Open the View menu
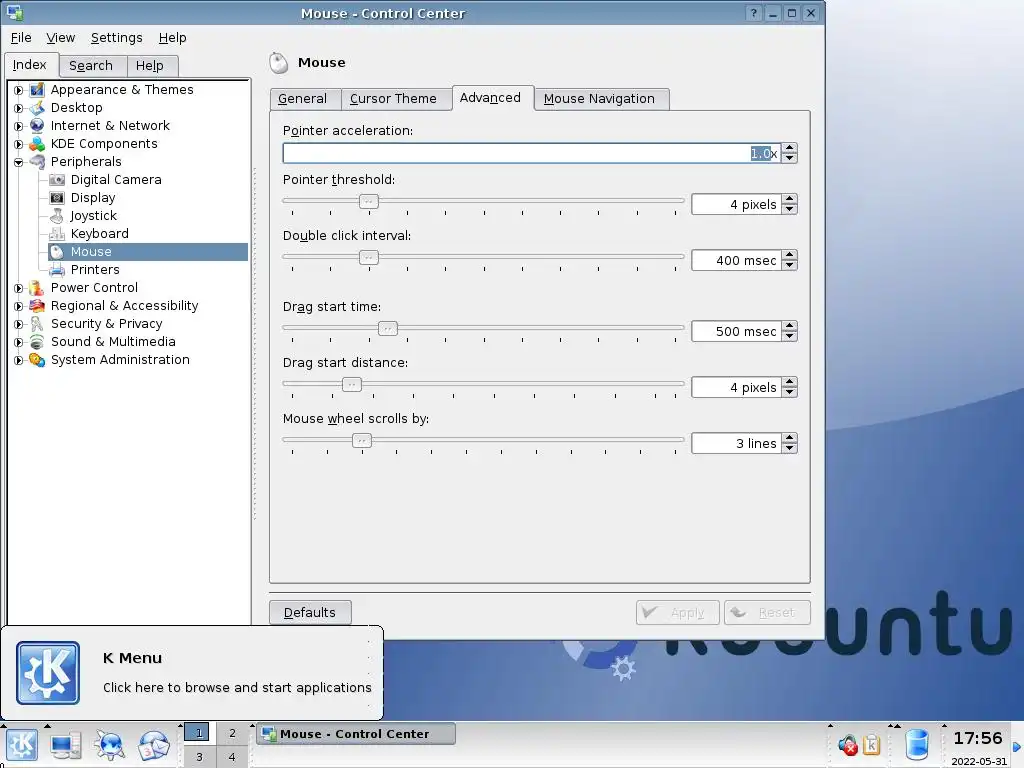This screenshot has width=1024, height=768. click(x=61, y=38)
